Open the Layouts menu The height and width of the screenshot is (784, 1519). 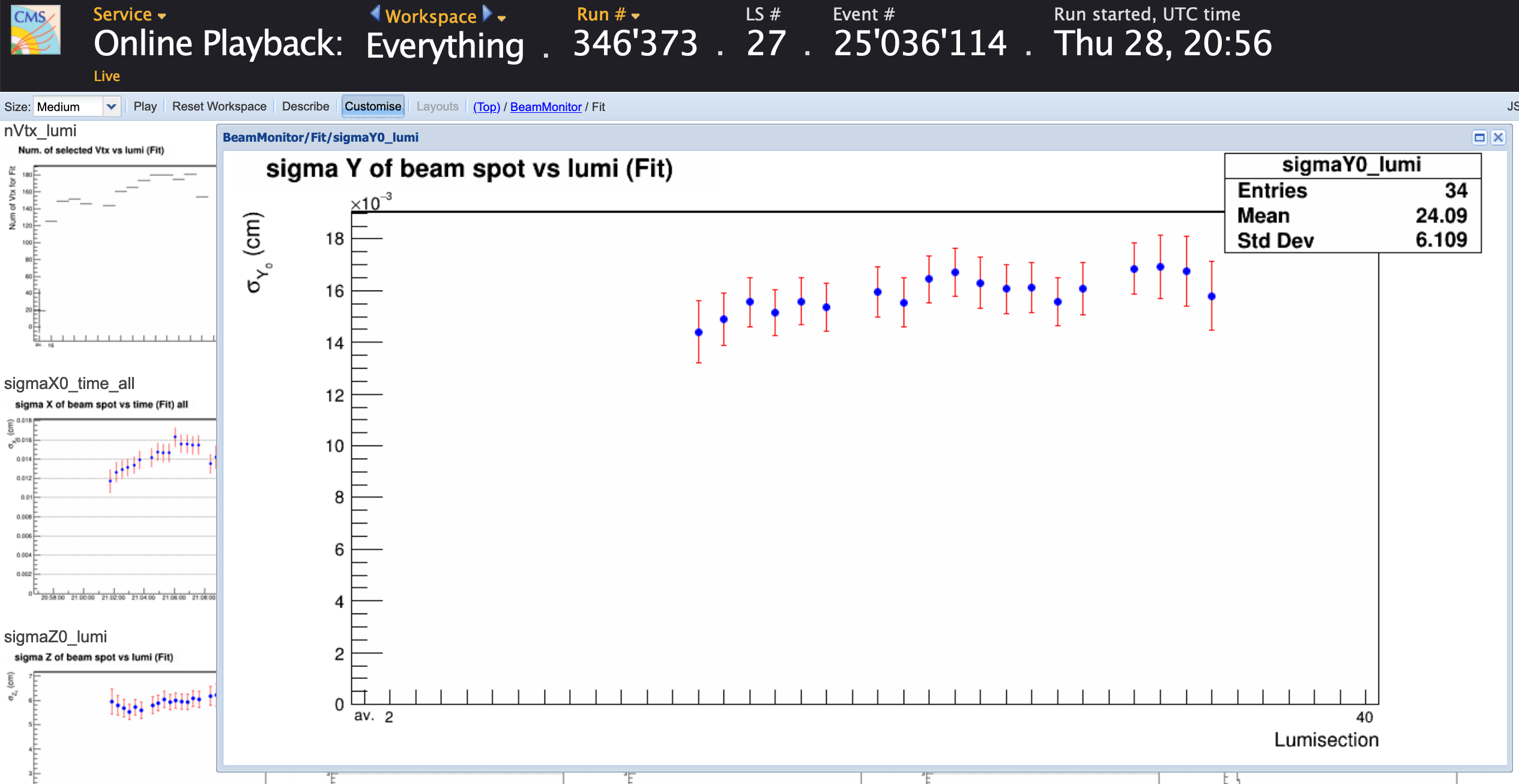tap(437, 106)
